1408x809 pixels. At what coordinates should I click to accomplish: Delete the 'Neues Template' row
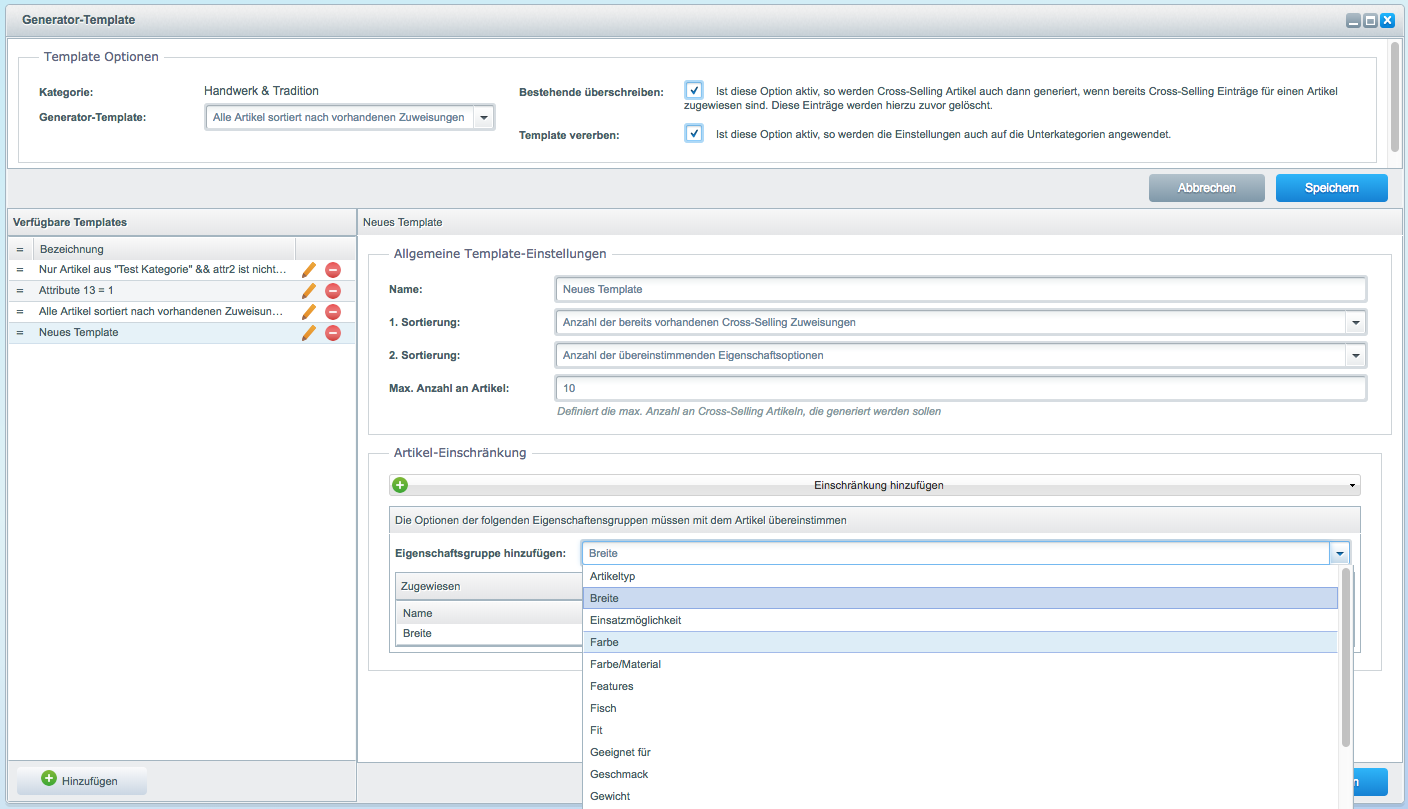click(333, 333)
